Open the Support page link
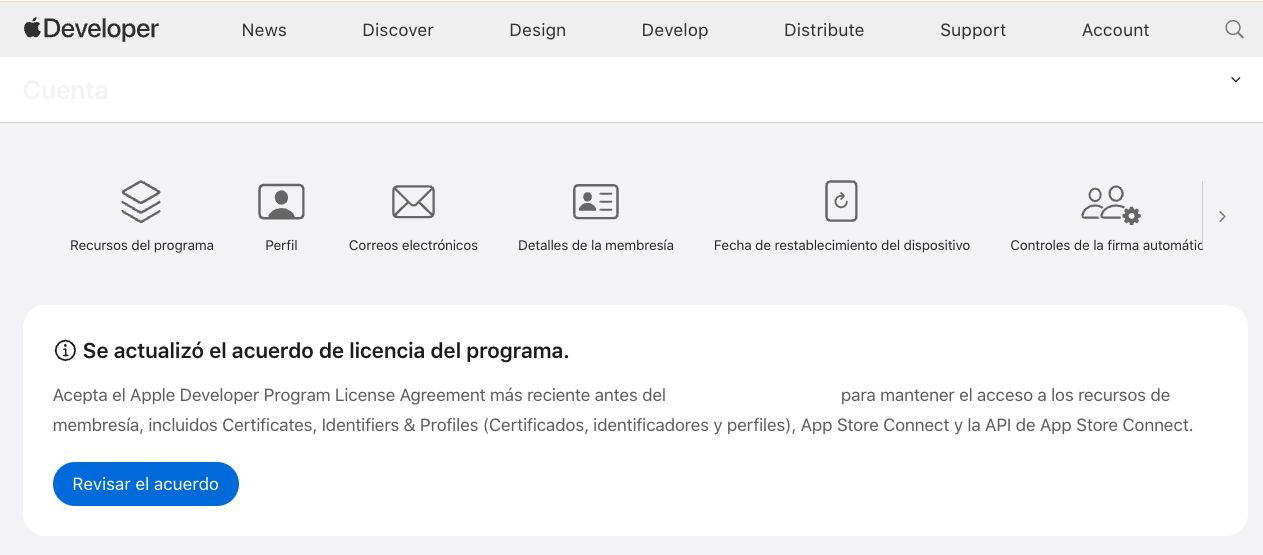 (x=973, y=30)
